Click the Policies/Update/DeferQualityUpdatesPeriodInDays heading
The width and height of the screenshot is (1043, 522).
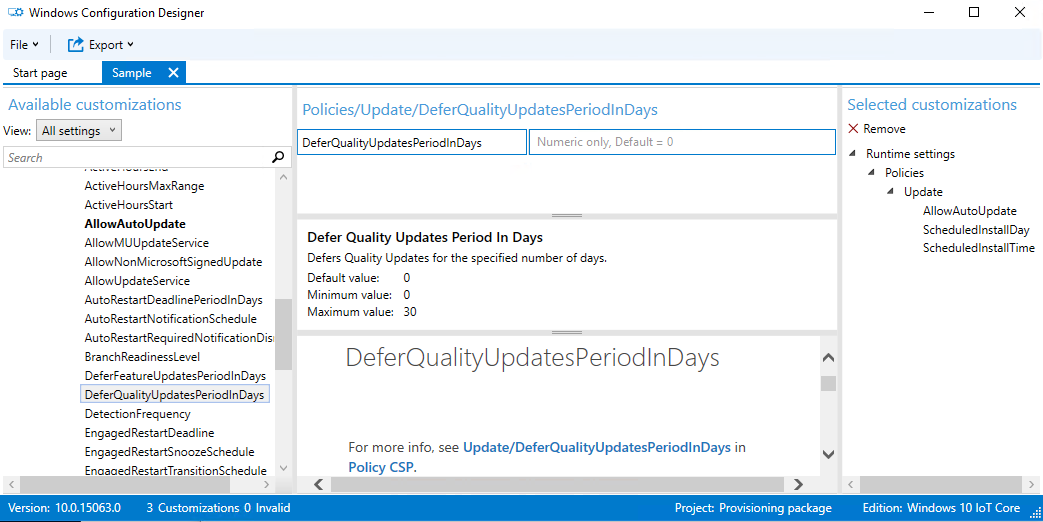[480, 110]
